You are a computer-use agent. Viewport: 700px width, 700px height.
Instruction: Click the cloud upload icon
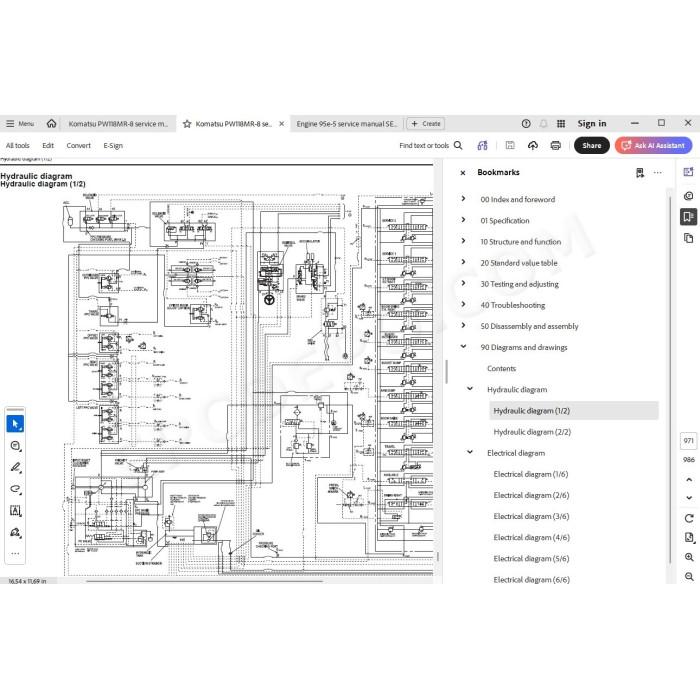(x=533, y=145)
